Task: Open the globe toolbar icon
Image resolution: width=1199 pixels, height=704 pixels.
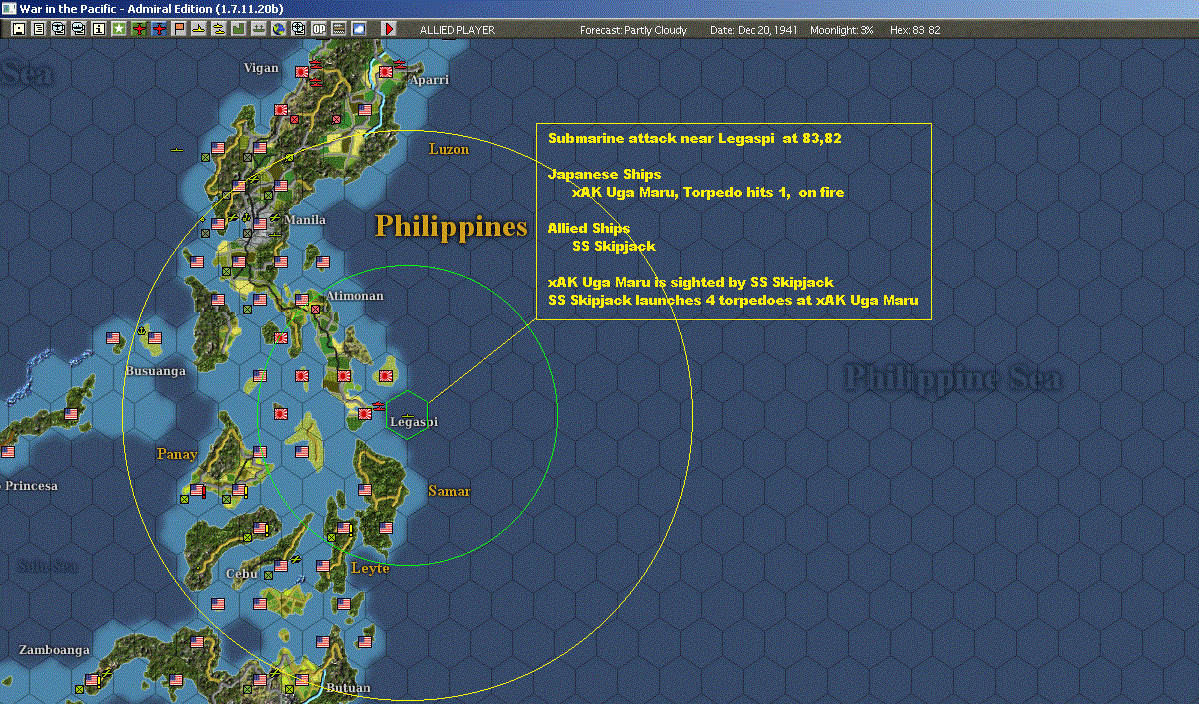Action: [278, 29]
